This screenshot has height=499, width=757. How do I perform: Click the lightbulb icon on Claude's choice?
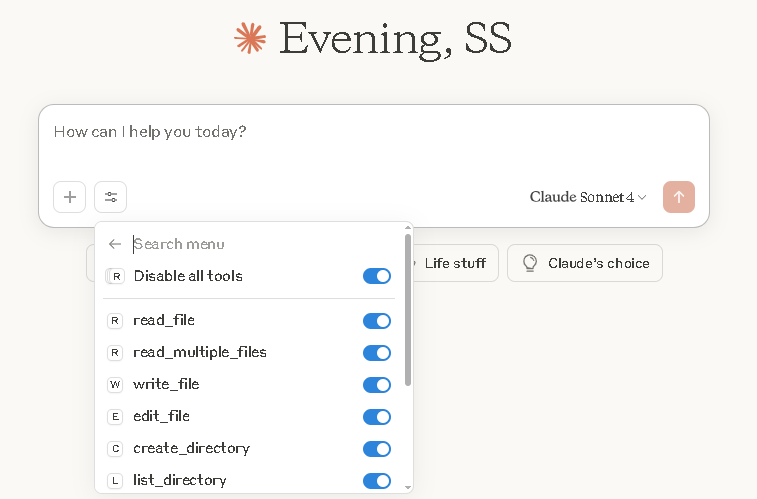[x=529, y=263]
